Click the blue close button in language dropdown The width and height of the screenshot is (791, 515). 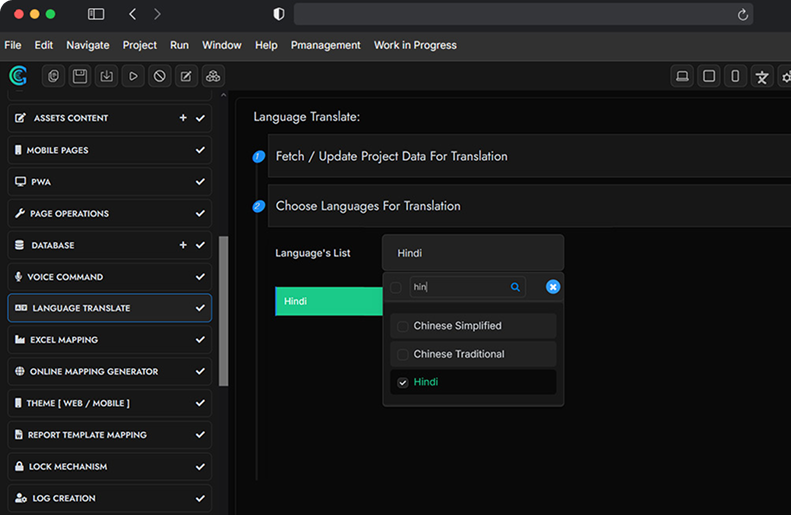[x=553, y=287]
